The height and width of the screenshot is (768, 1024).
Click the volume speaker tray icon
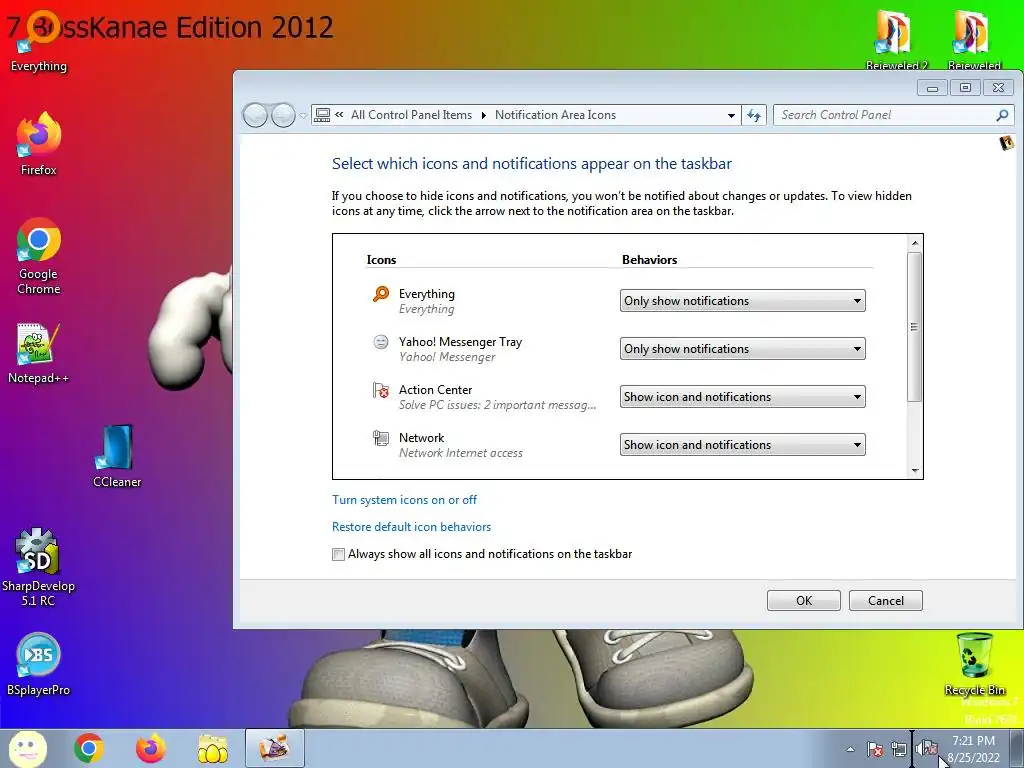(x=927, y=748)
